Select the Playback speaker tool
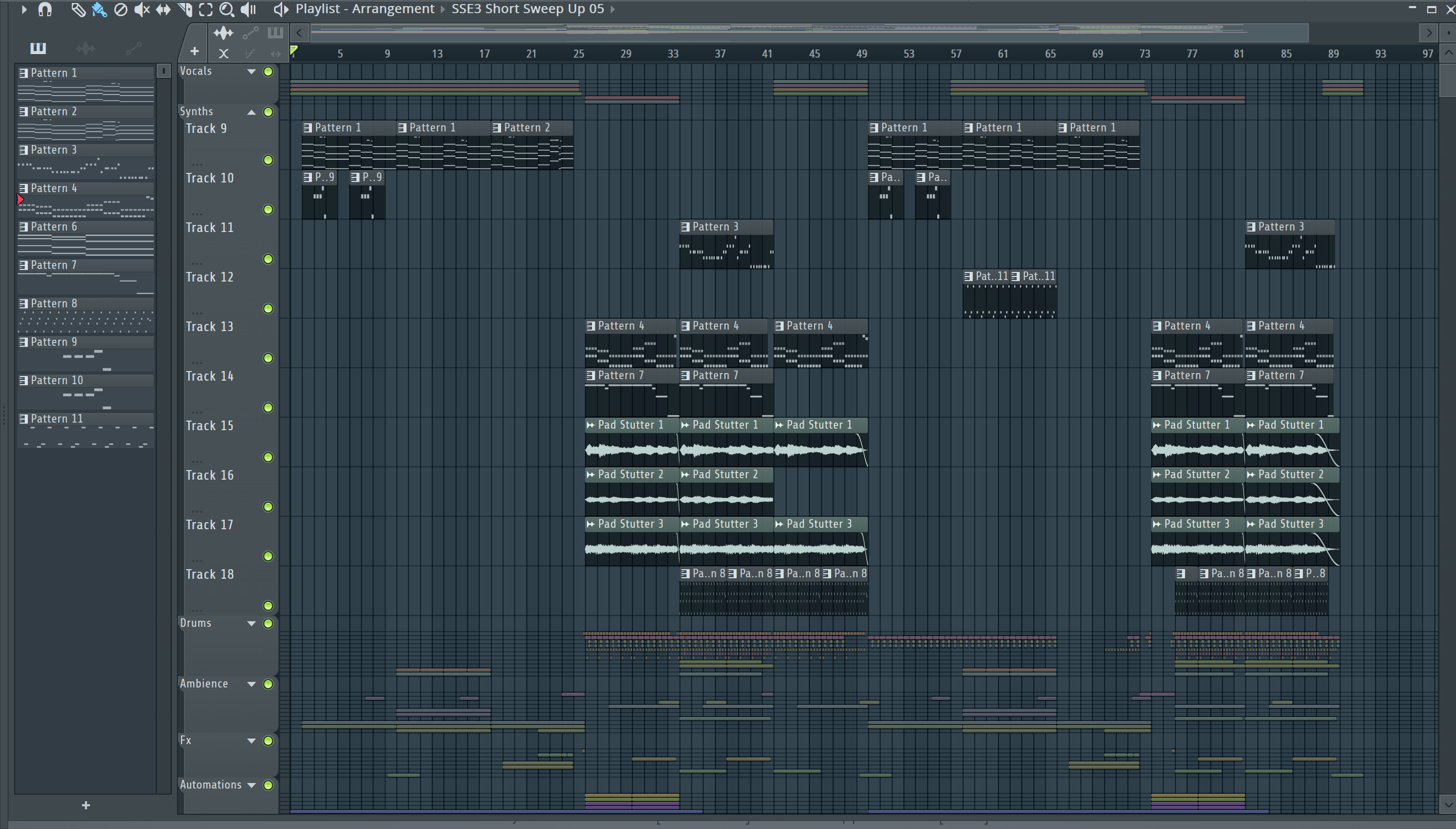This screenshot has height=829, width=1456. (x=248, y=9)
